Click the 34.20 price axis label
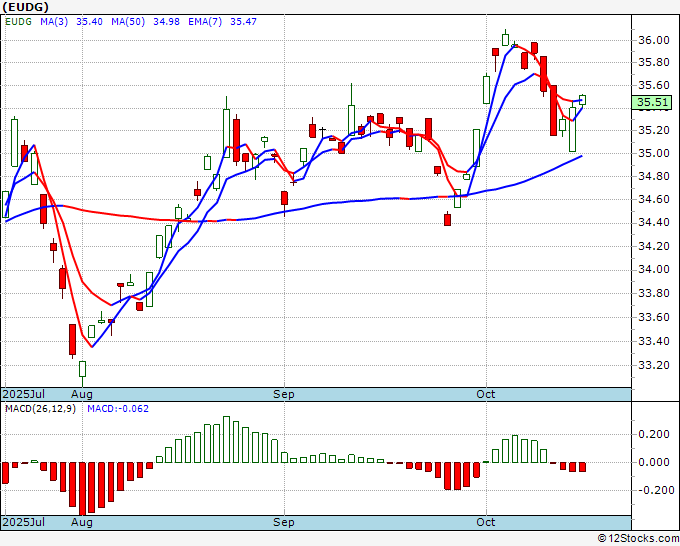The height and width of the screenshot is (546, 680). click(x=654, y=246)
